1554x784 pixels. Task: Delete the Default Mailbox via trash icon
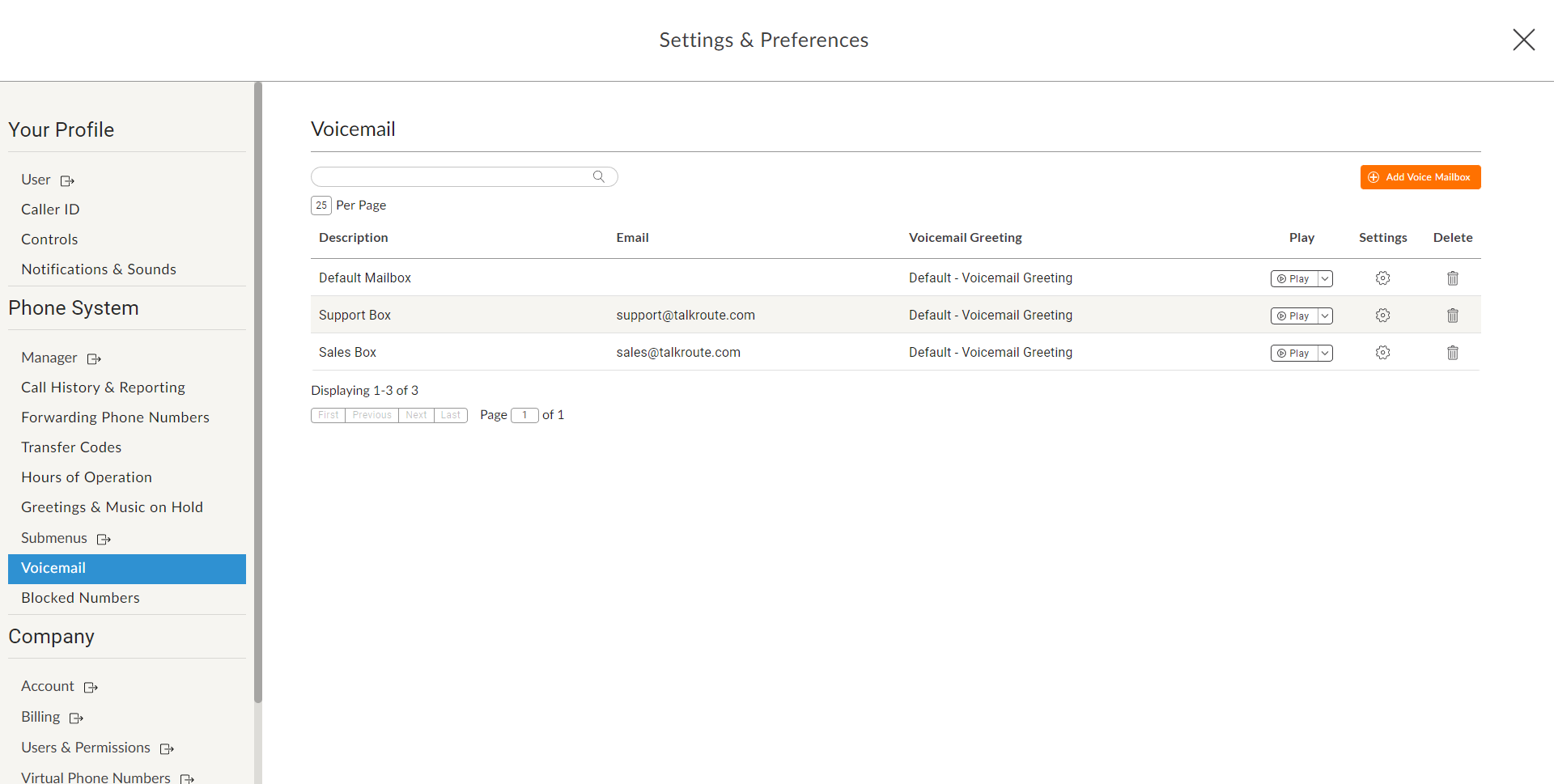coord(1453,278)
